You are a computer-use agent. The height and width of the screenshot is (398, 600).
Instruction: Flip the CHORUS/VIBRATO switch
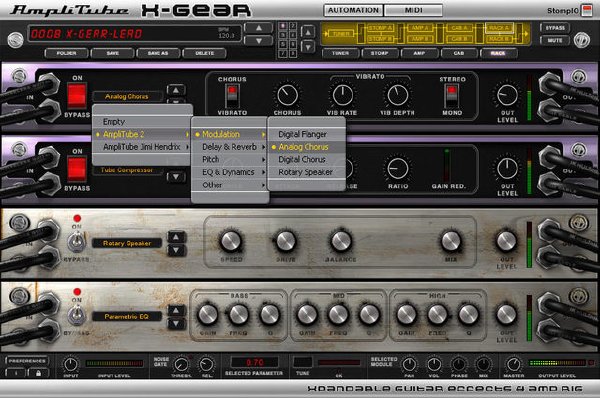(x=232, y=96)
